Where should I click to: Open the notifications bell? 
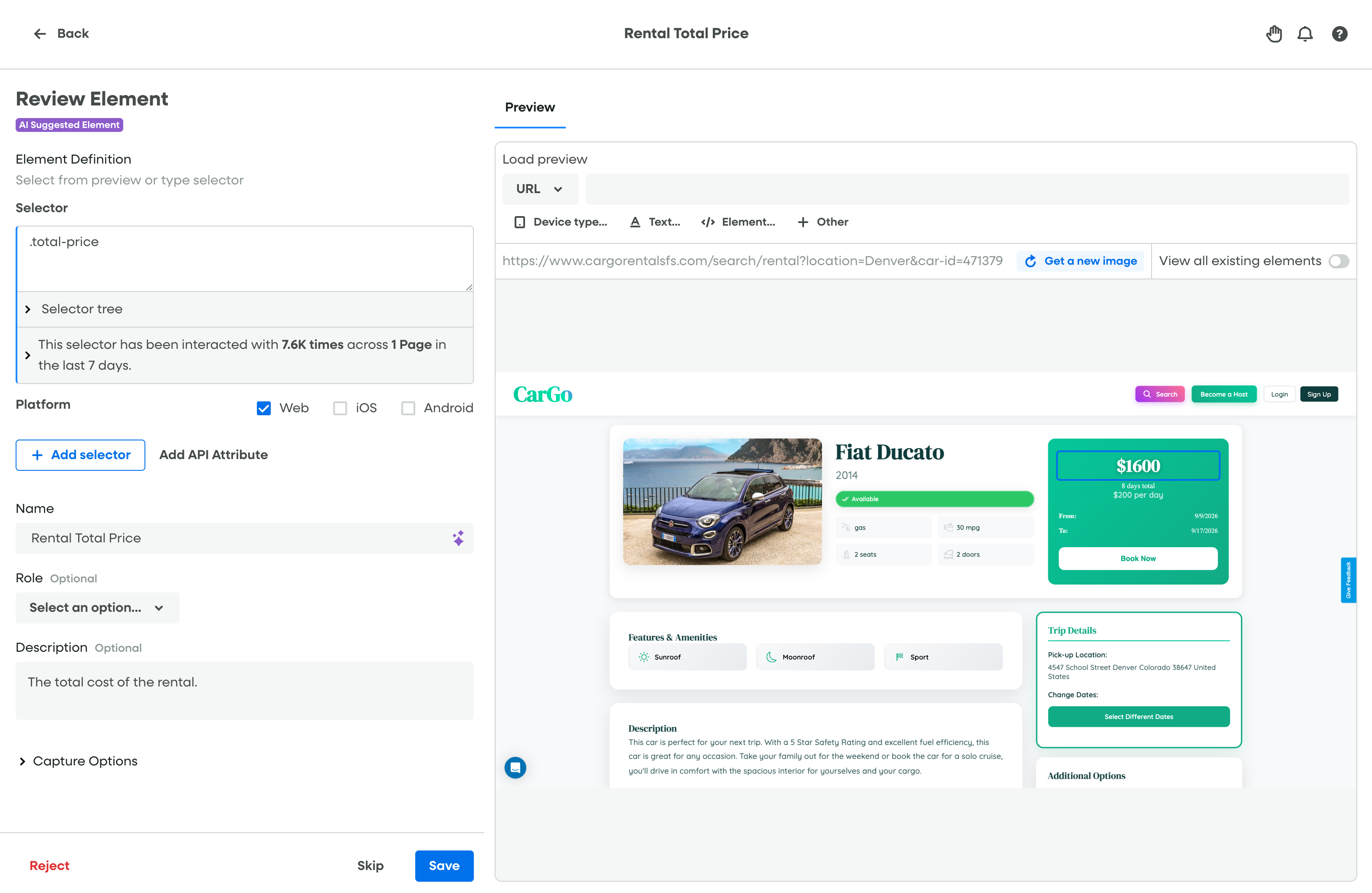click(x=1305, y=34)
